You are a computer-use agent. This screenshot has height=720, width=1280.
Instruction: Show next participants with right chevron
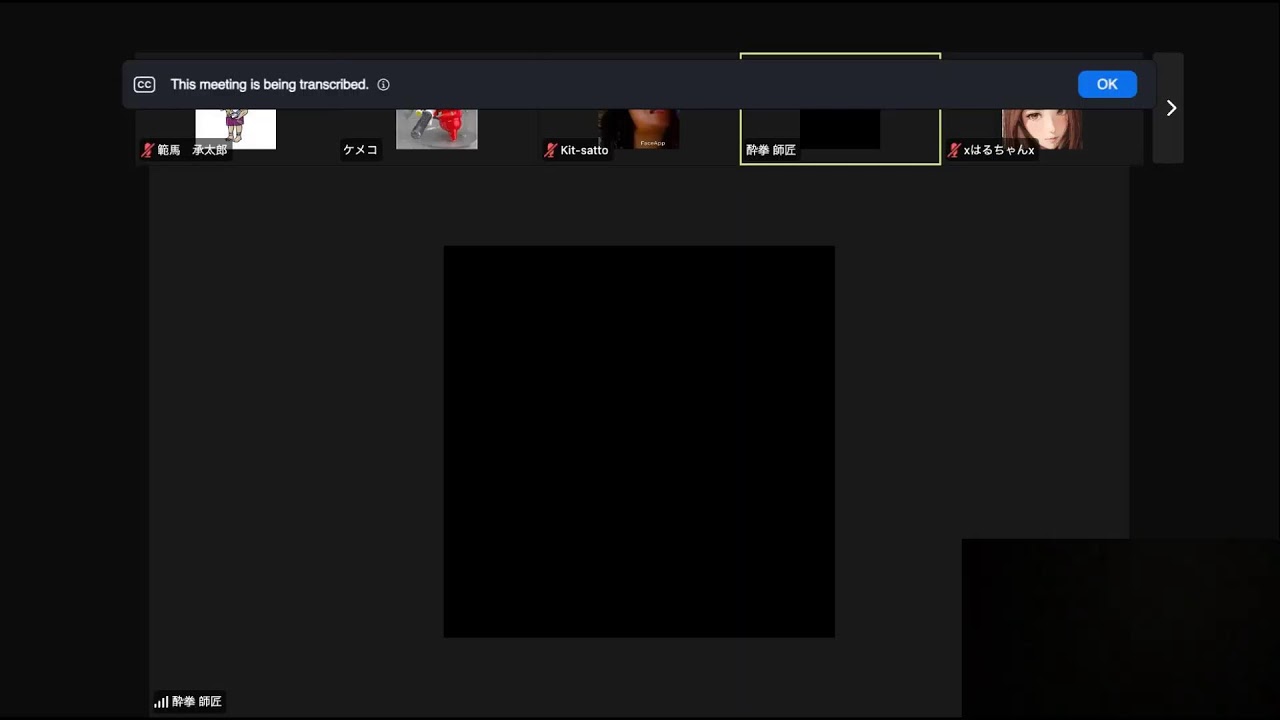click(1171, 108)
